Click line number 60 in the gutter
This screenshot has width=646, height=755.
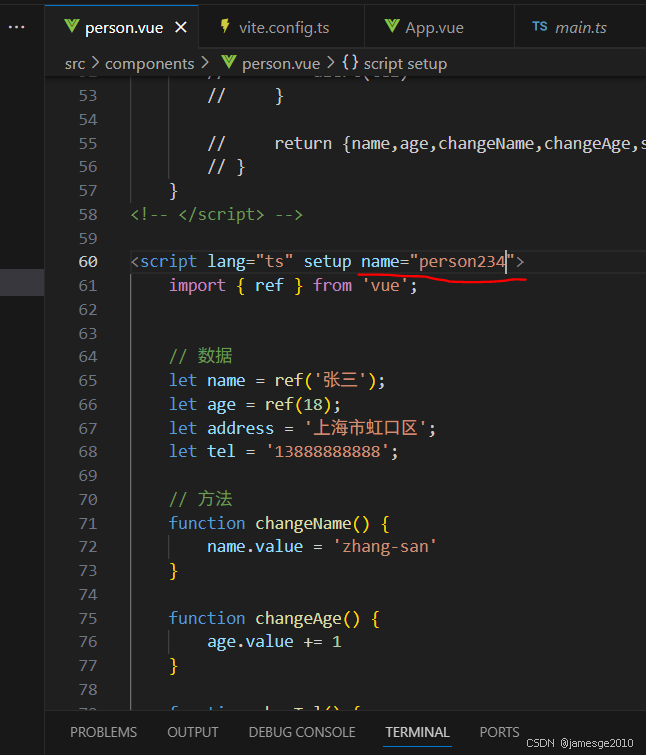(88, 262)
